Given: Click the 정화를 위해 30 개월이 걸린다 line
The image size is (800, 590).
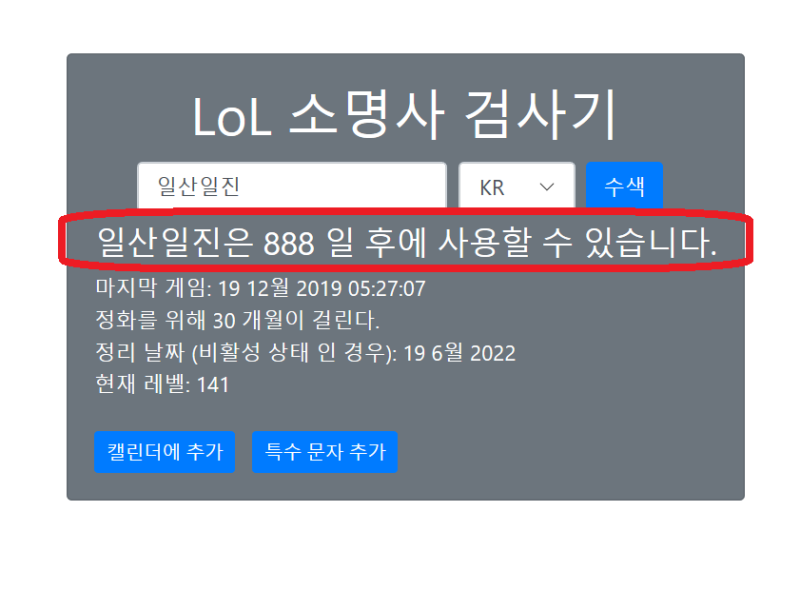Looking at the screenshot, I should tap(237, 321).
